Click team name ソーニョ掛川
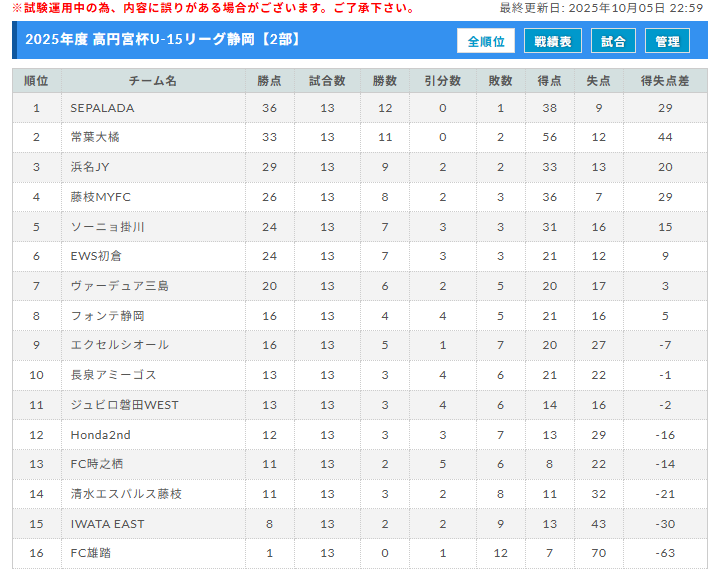 point(107,227)
